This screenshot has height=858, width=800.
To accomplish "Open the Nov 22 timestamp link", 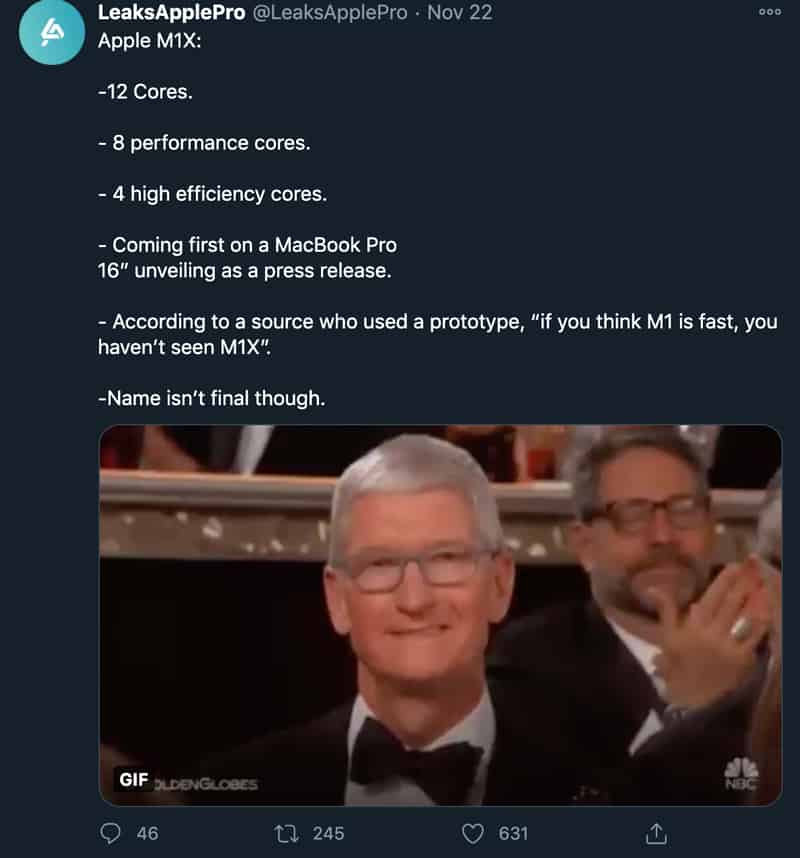I will pyautogui.click(x=460, y=13).
